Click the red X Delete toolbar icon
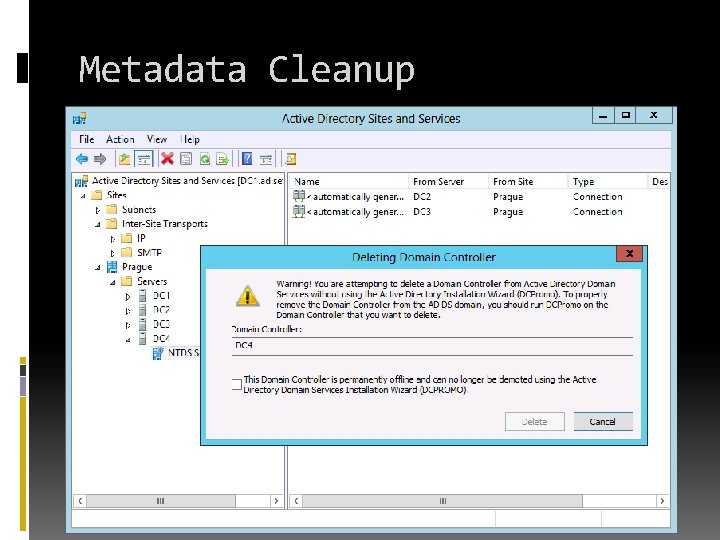 [x=167, y=159]
